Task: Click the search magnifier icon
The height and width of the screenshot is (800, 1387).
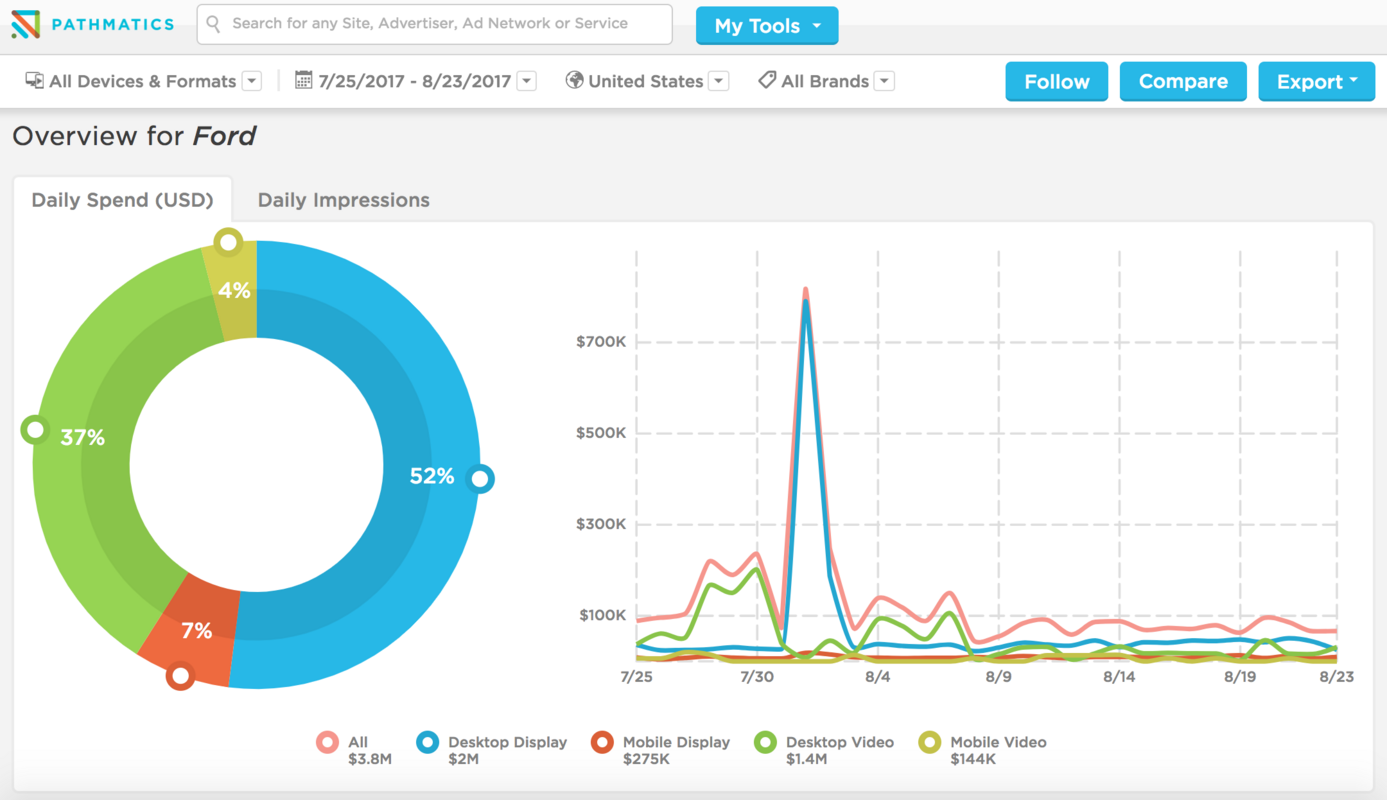Action: point(213,23)
